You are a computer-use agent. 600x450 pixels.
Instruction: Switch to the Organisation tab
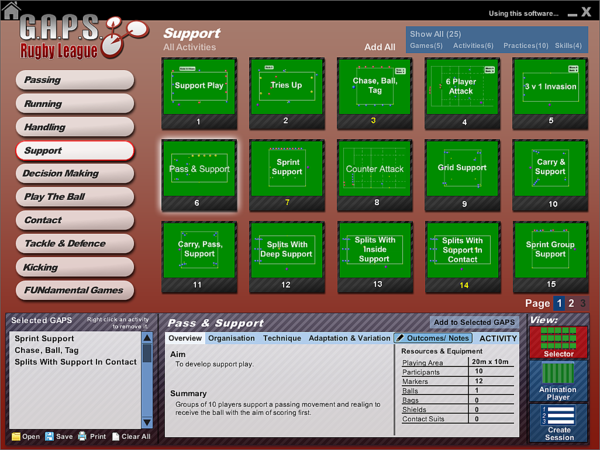(231, 339)
